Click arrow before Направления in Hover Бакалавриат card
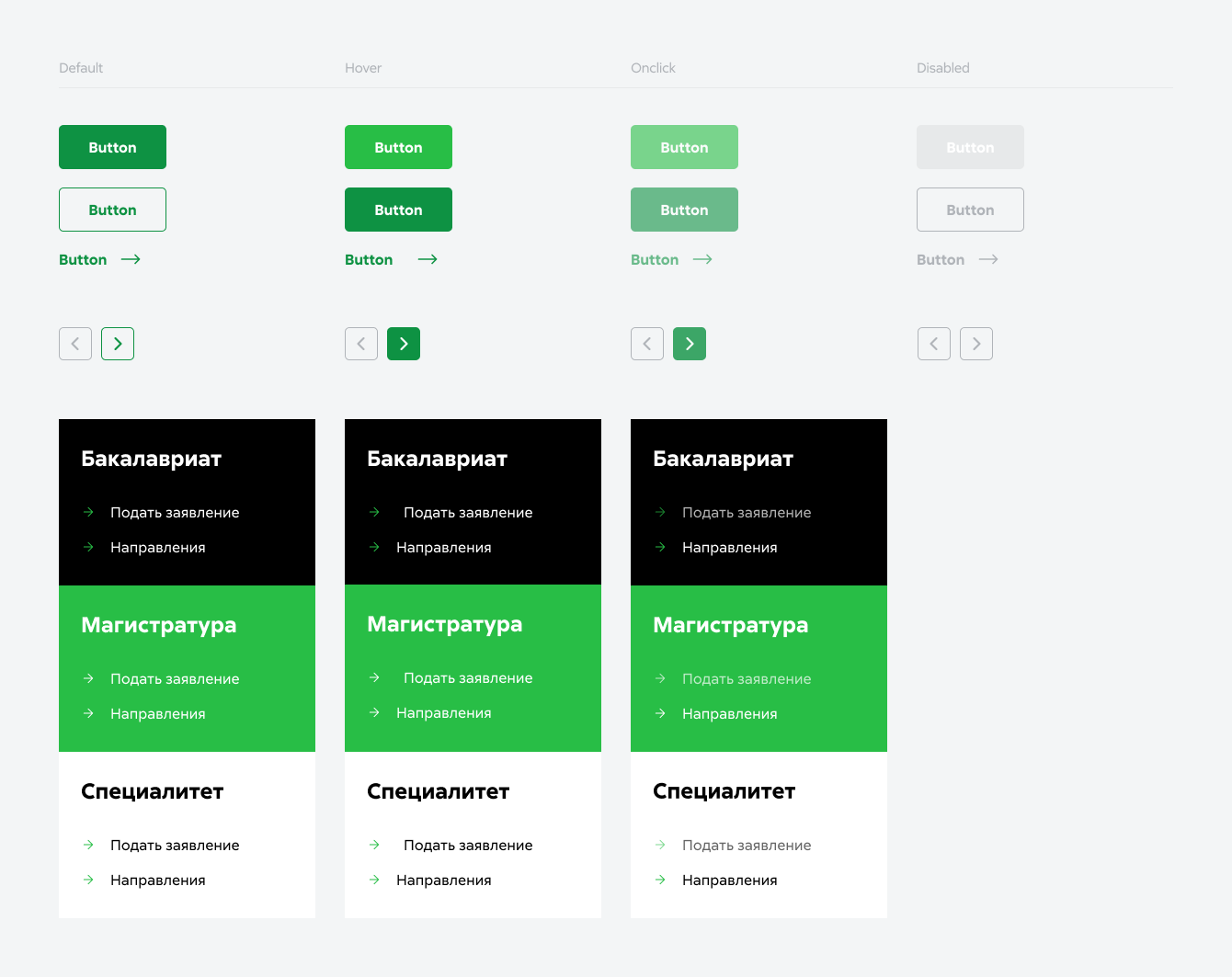The image size is (1232, 977). 374,547
